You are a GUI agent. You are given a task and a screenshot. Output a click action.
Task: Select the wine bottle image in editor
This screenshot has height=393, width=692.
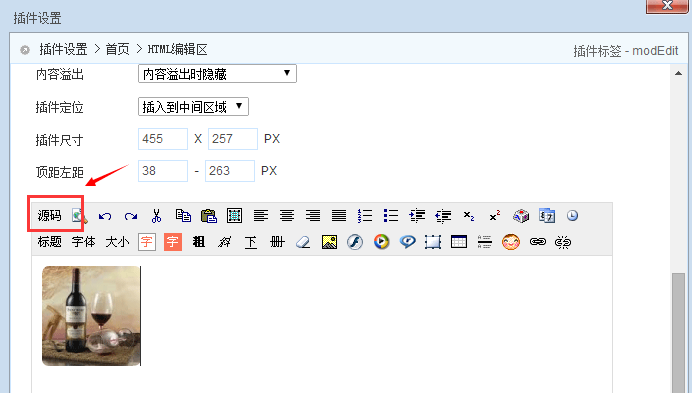coord(91,316)
